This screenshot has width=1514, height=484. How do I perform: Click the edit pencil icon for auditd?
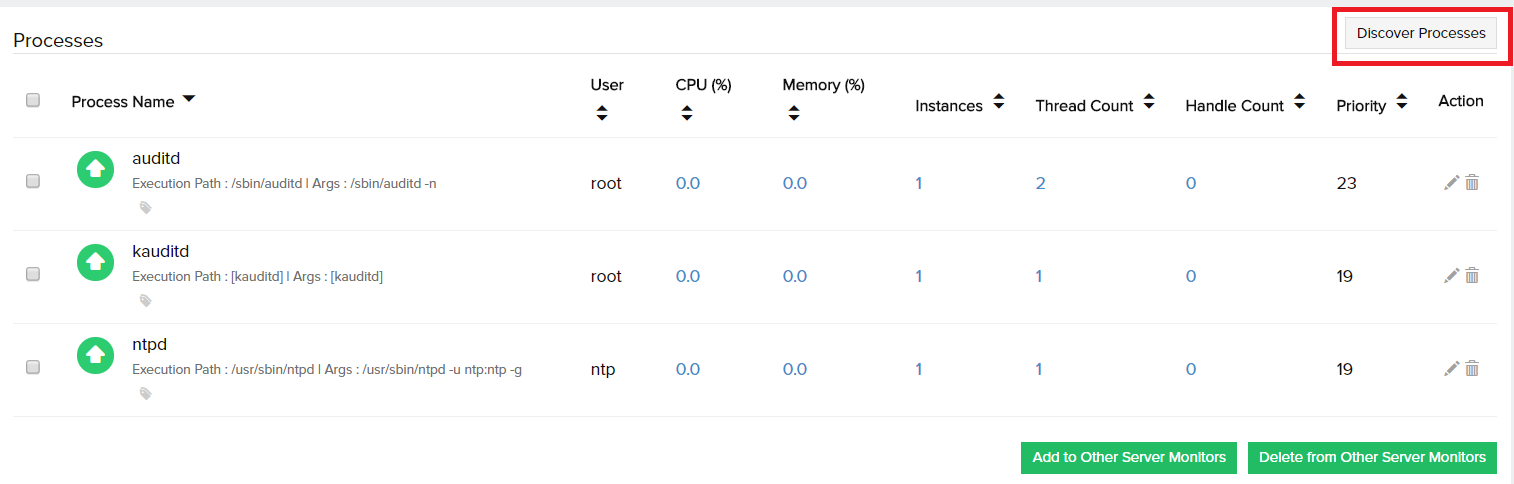coord(1451,183)
